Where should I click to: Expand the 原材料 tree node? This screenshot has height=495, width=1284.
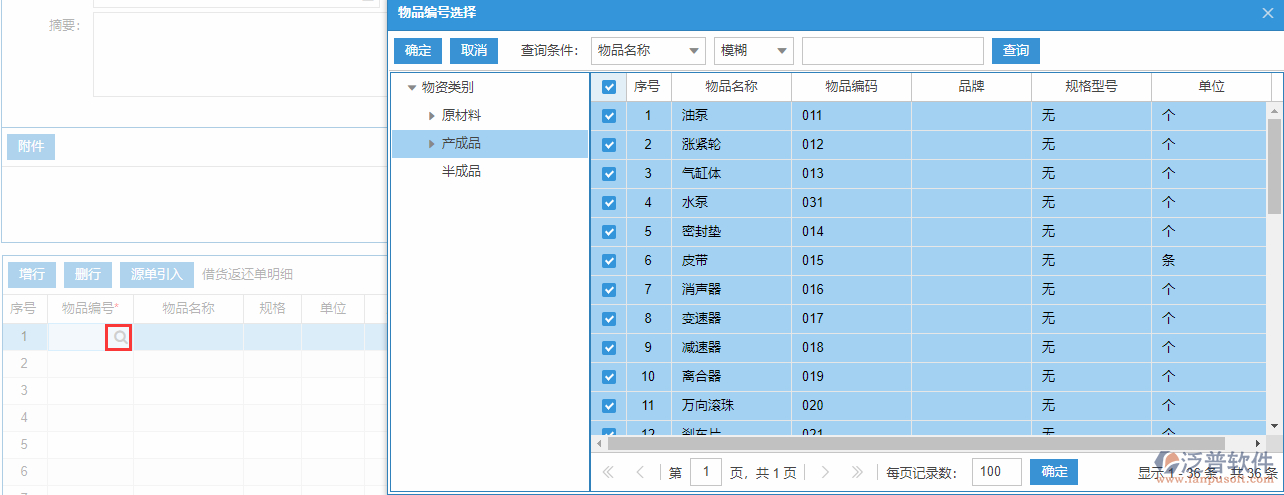pos(431,116)
